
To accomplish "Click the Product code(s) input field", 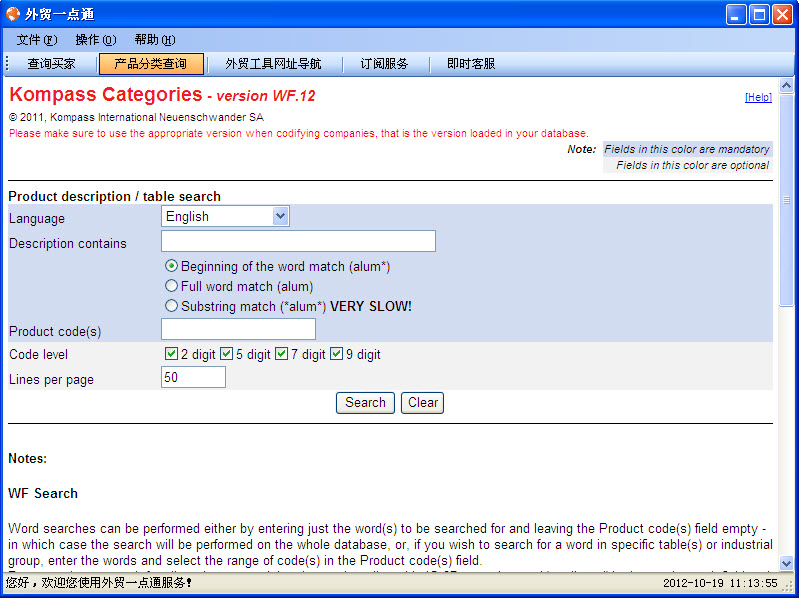I will [238, 329].
